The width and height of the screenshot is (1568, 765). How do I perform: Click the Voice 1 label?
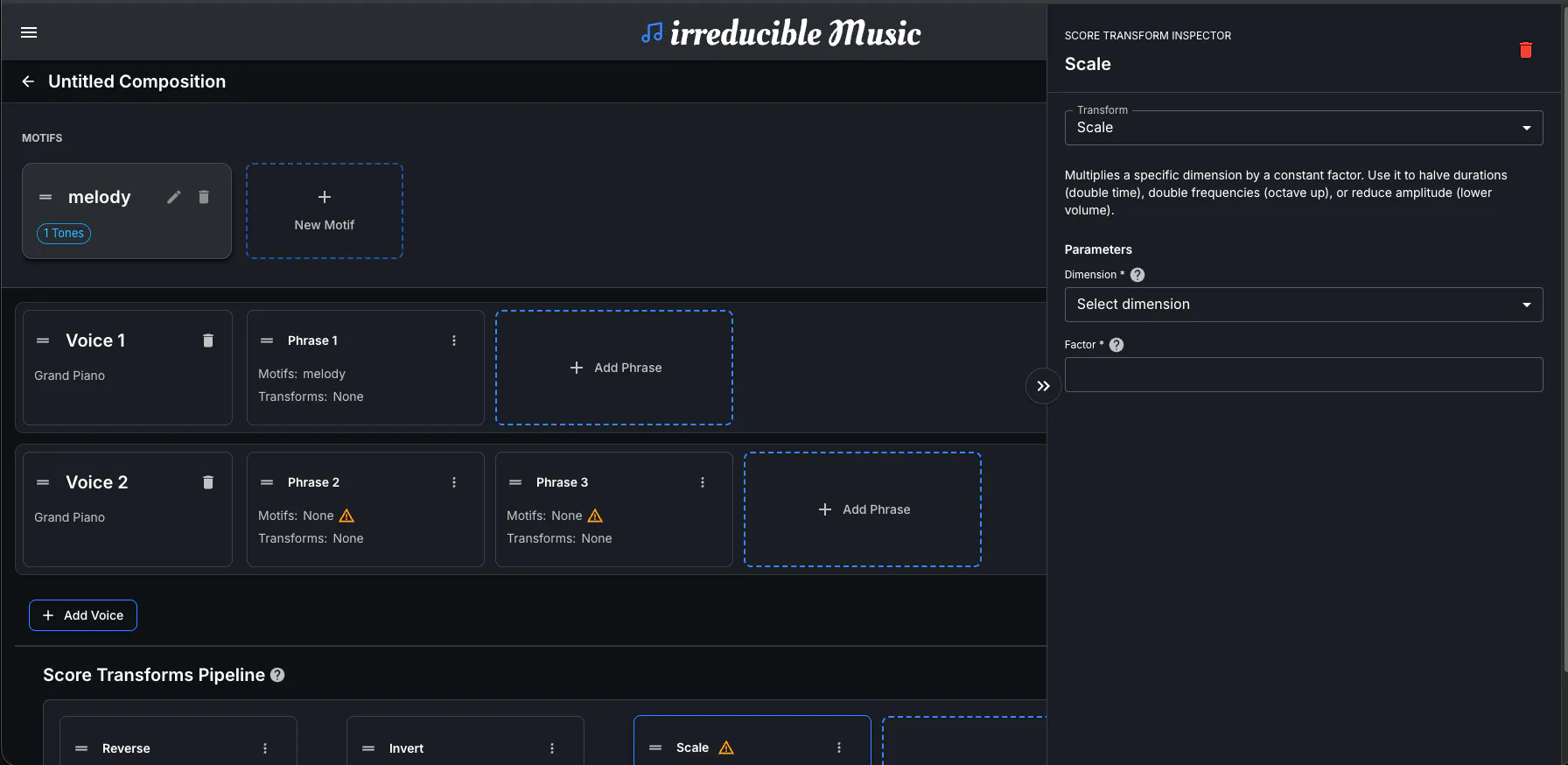95,340
